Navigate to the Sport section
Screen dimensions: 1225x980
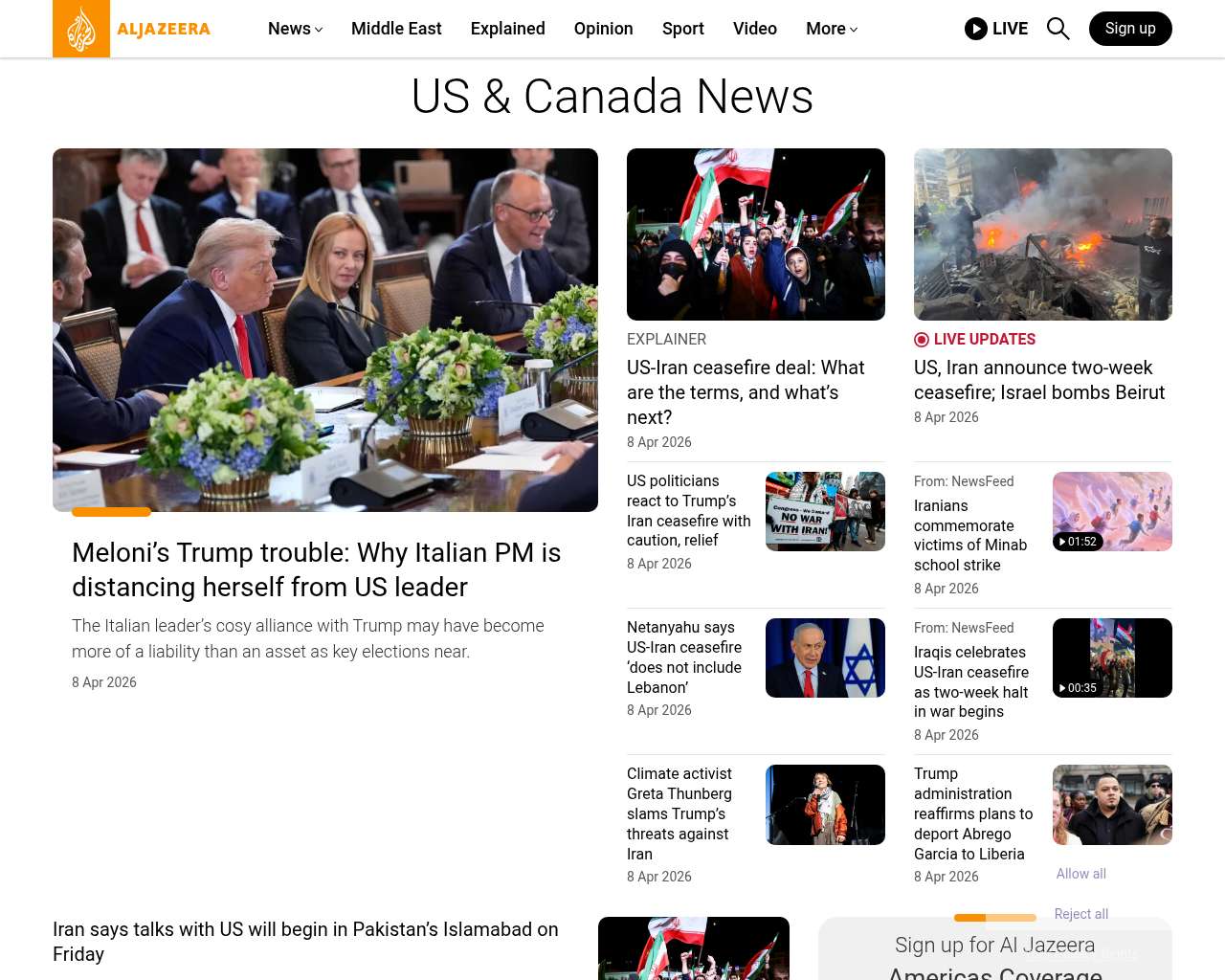point(683,29)
